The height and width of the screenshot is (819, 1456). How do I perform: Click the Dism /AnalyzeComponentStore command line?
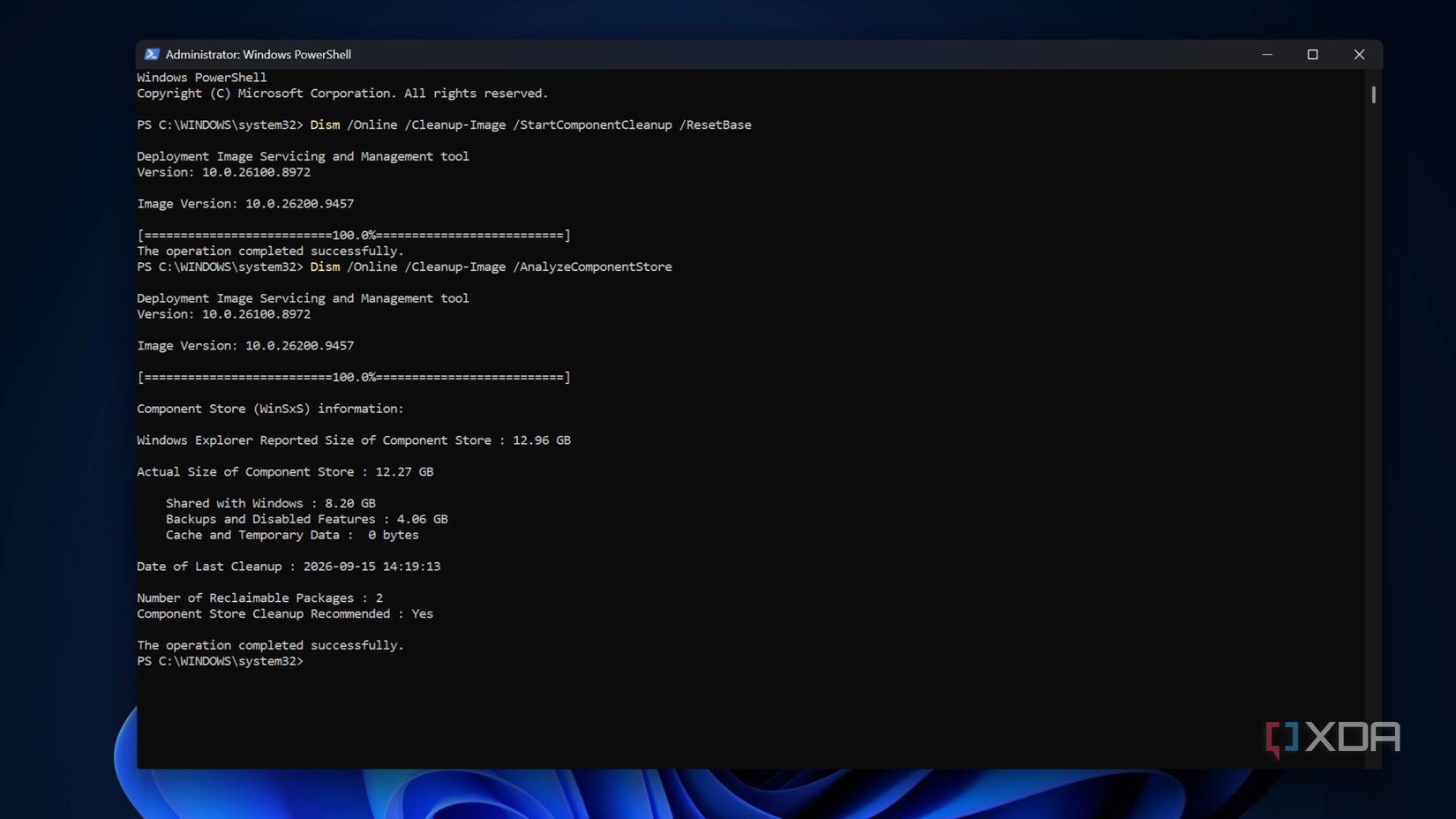pos(404,267)
